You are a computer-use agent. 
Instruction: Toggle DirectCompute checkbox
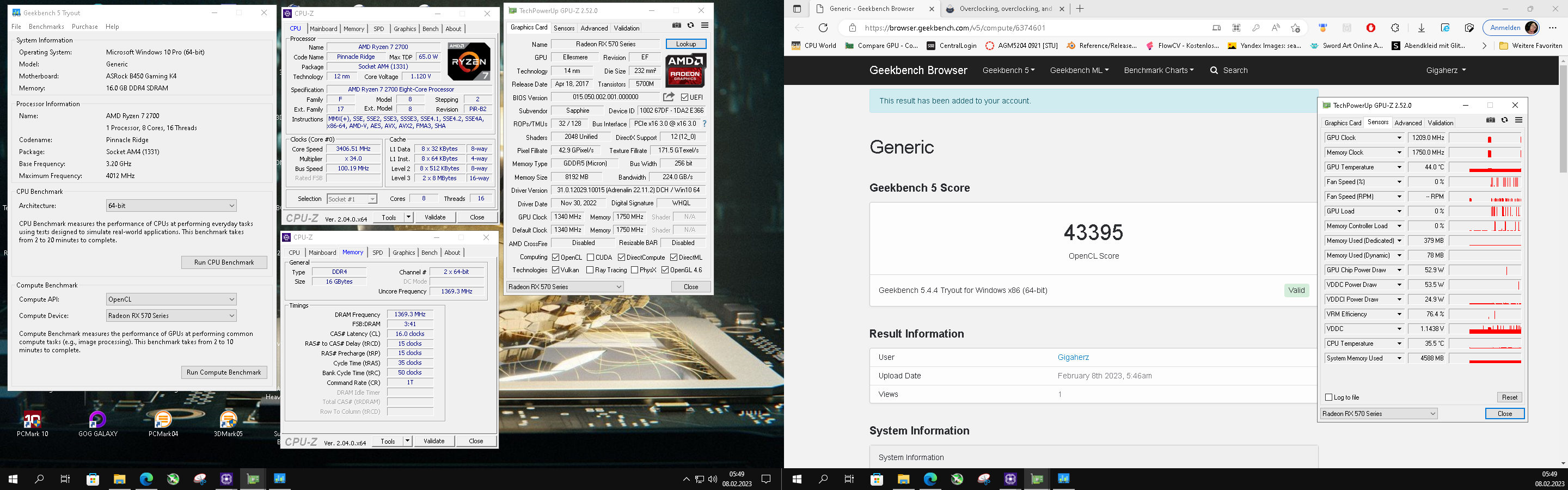[x=621, y=258]
